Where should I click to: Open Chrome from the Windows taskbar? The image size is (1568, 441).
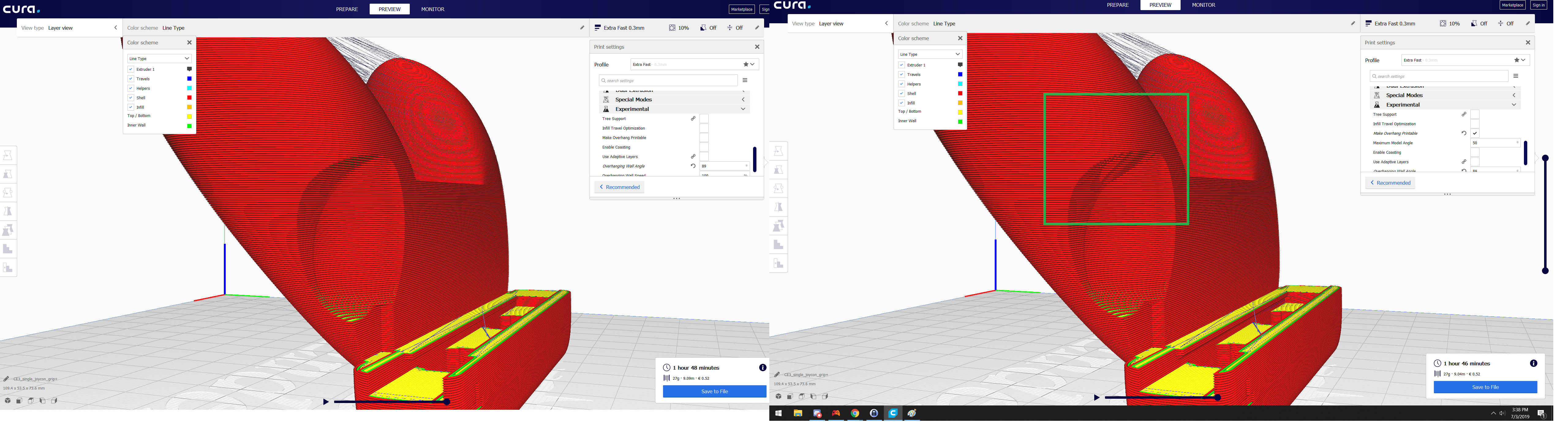[x=855, y=413]
